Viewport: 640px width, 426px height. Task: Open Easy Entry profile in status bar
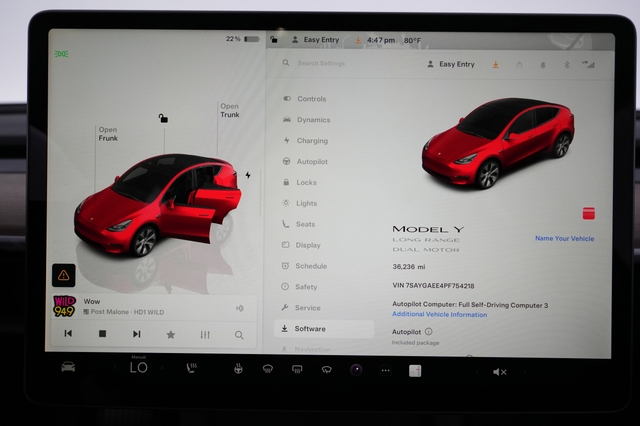click(316, 40)
